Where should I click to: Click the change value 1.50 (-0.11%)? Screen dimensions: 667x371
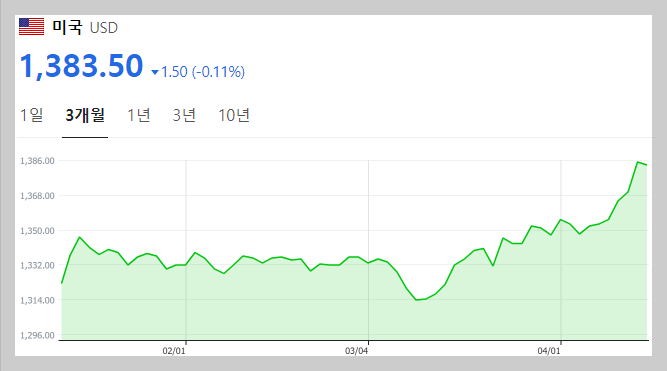pos(203,71)
